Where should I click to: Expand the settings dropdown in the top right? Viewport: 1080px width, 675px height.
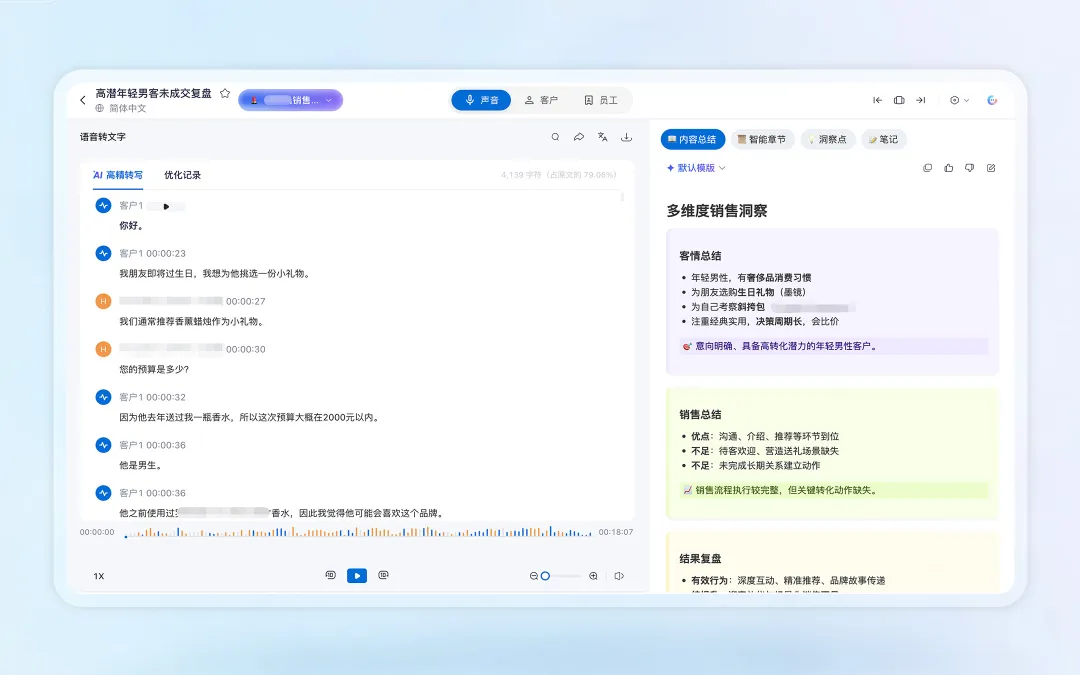coord(958,100)
